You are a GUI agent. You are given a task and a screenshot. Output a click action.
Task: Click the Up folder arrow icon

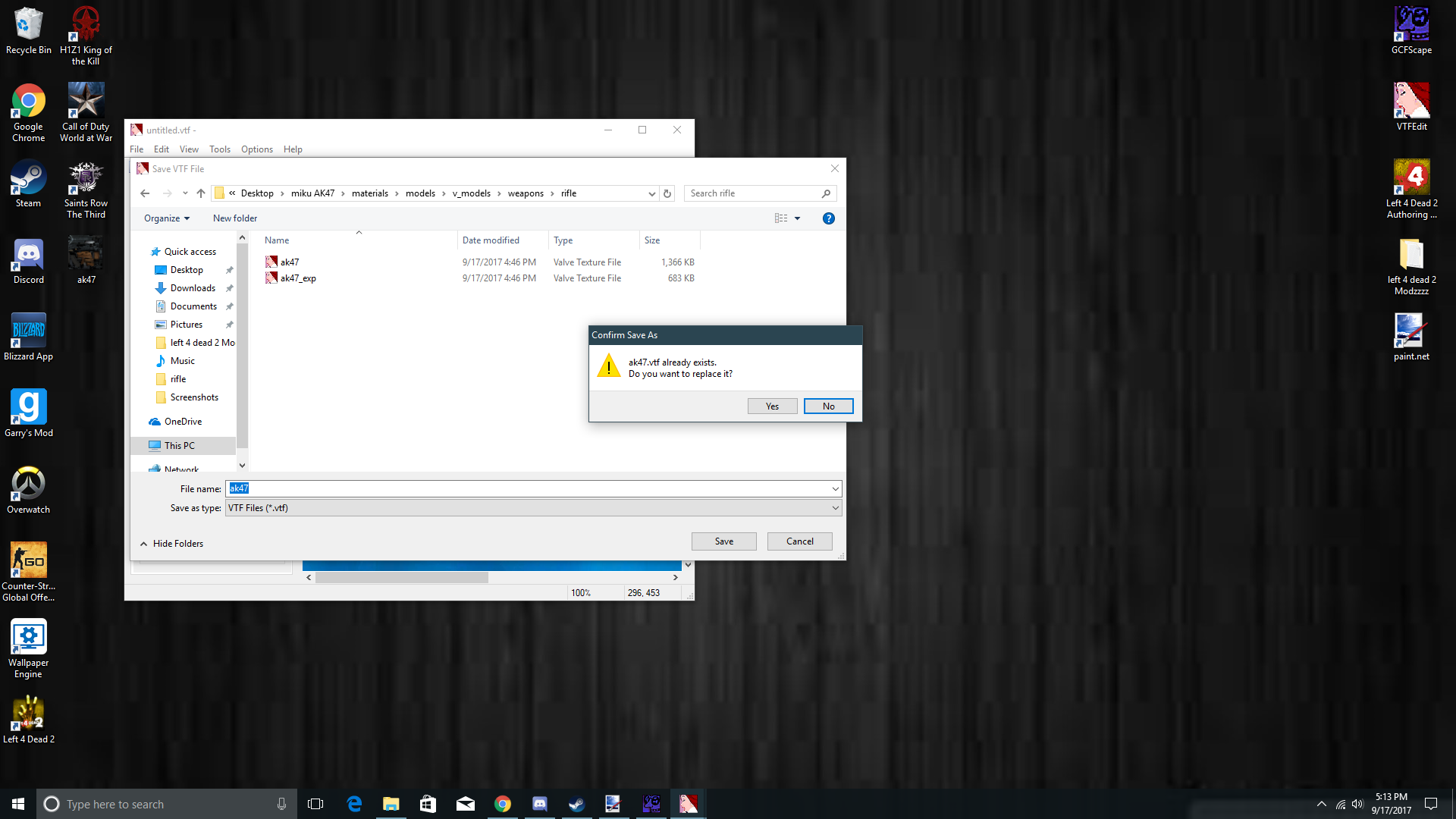(x=201, y=193)
